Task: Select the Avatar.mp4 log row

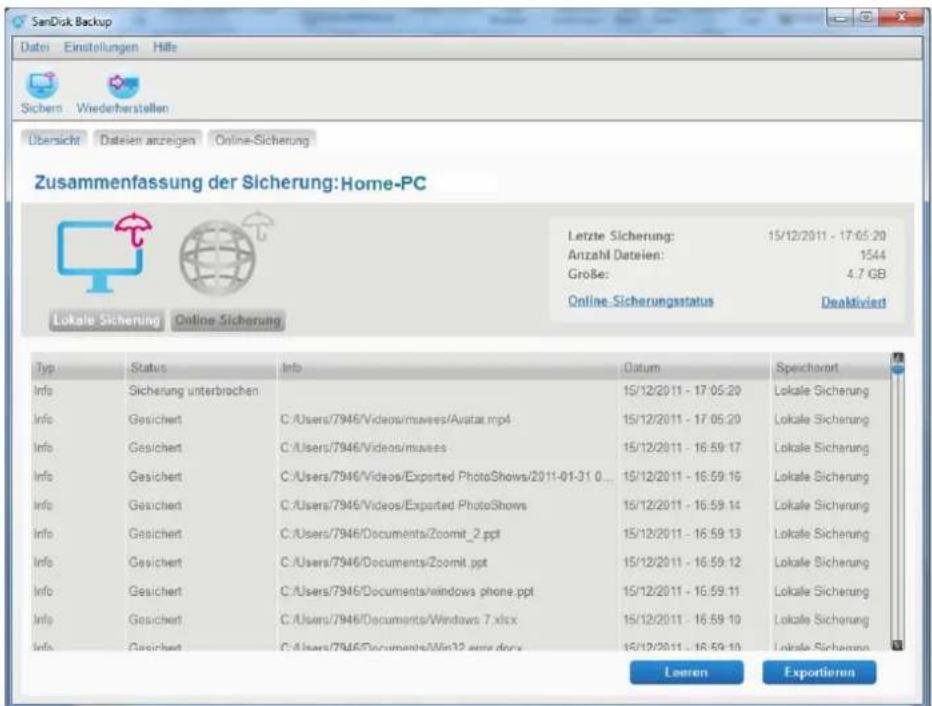Action: click(x=461, y=420)
